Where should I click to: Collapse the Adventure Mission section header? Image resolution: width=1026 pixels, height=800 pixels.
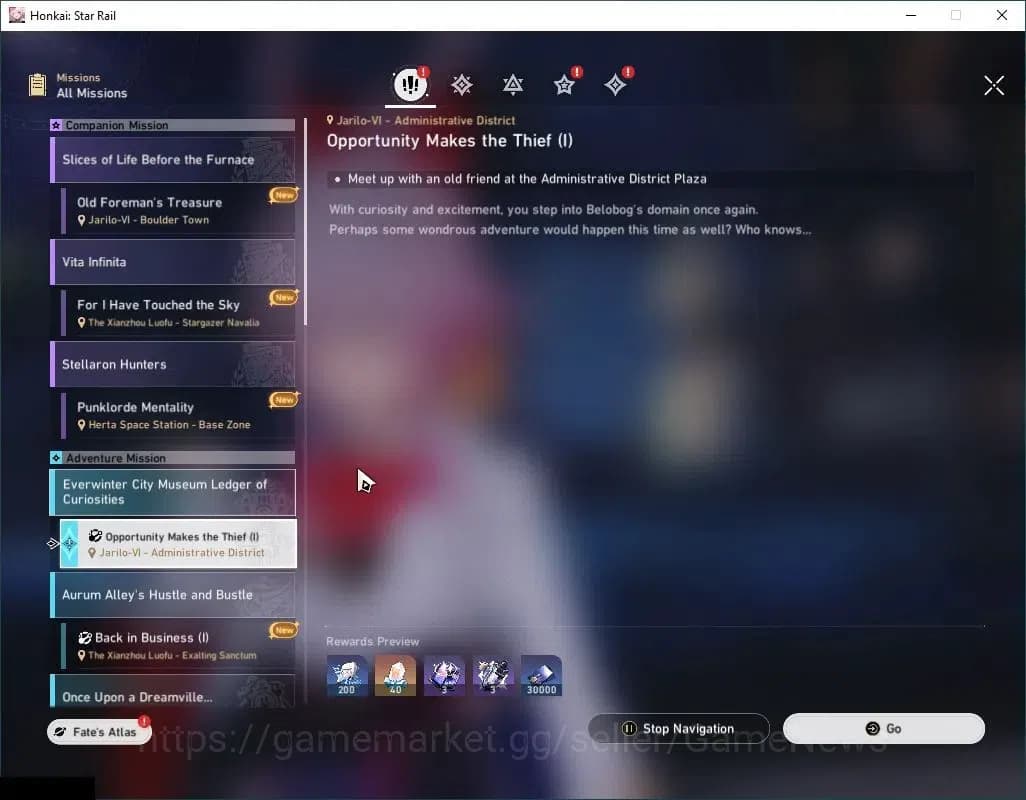point(172,458)
